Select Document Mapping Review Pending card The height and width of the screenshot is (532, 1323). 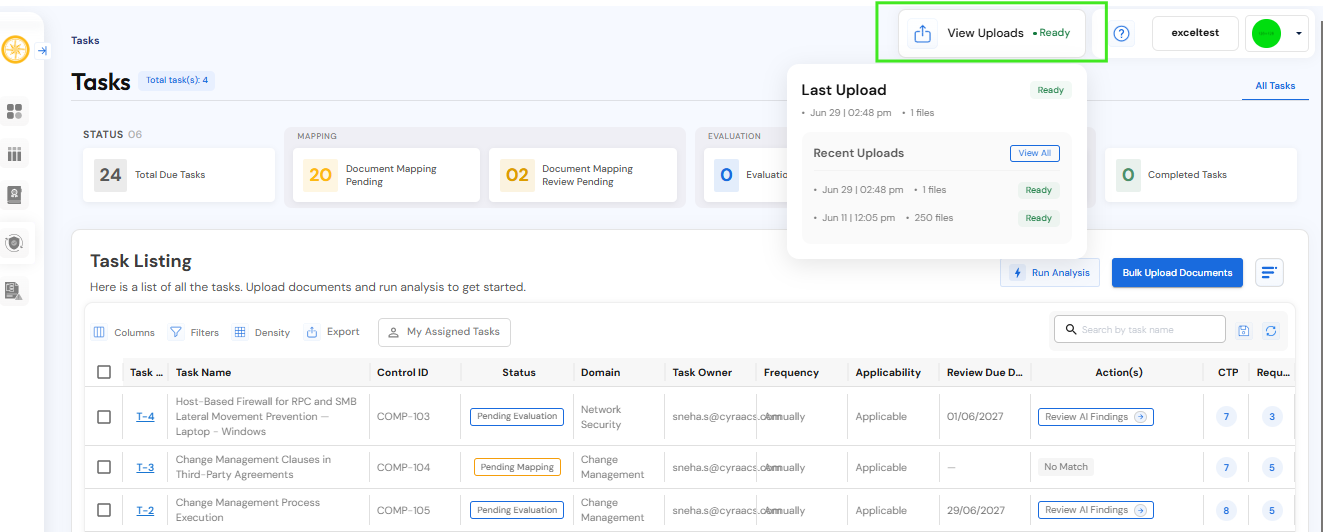tap(583, 175)
